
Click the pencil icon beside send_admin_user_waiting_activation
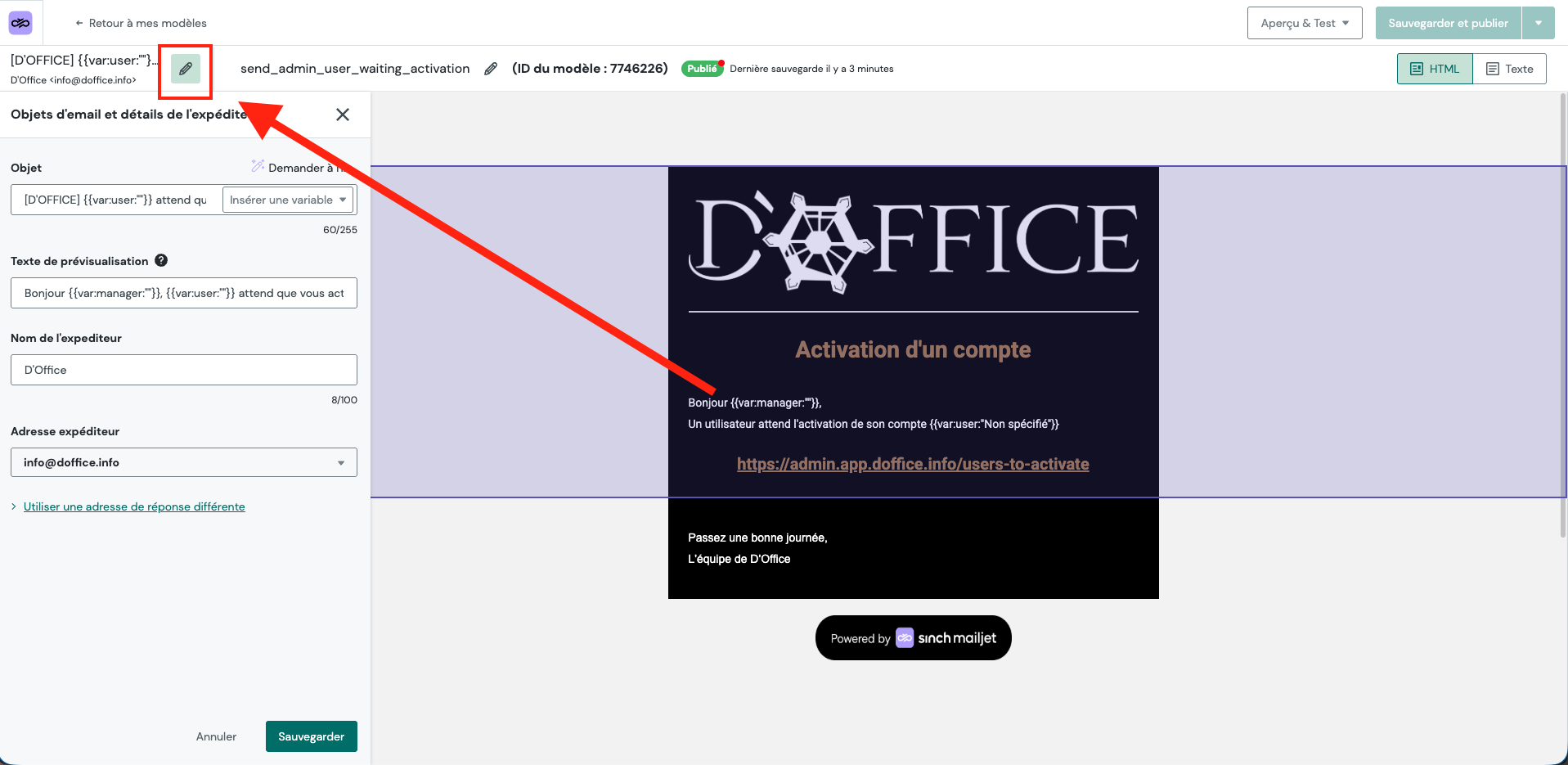490,68
